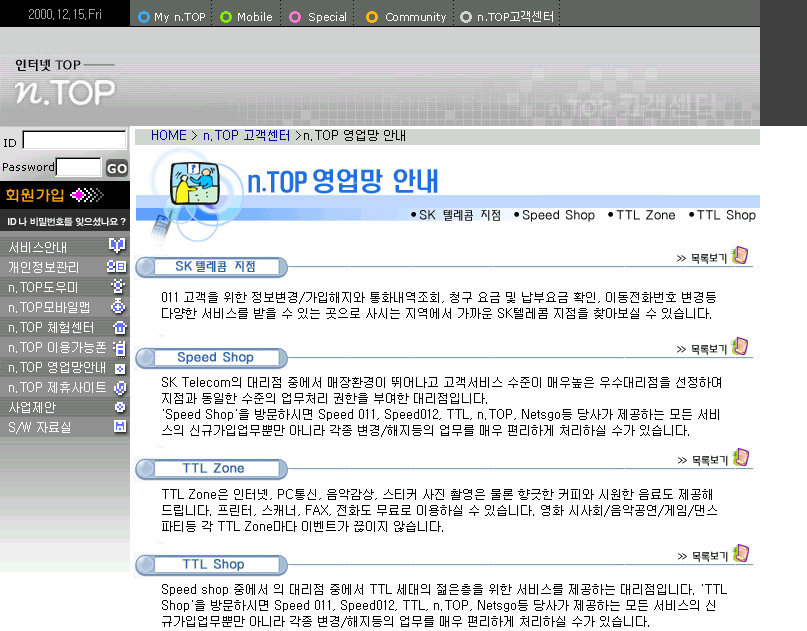The width and height of the screenshot is (807, 631).
Task: Open the Mobile menu
Action: pos(254,17)
